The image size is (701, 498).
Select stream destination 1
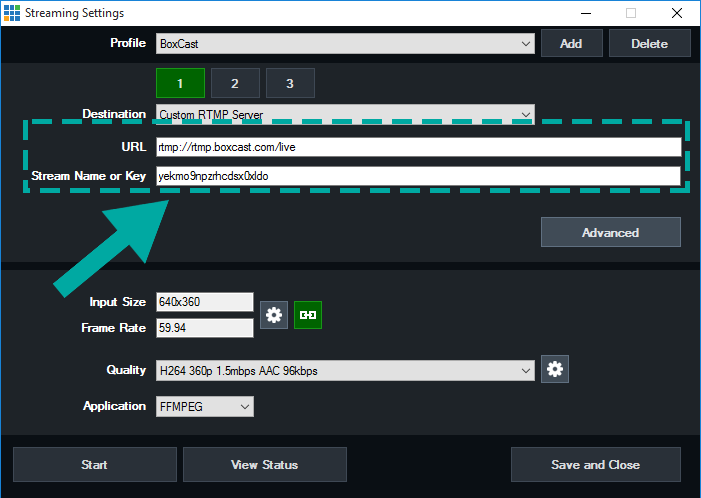180,83
